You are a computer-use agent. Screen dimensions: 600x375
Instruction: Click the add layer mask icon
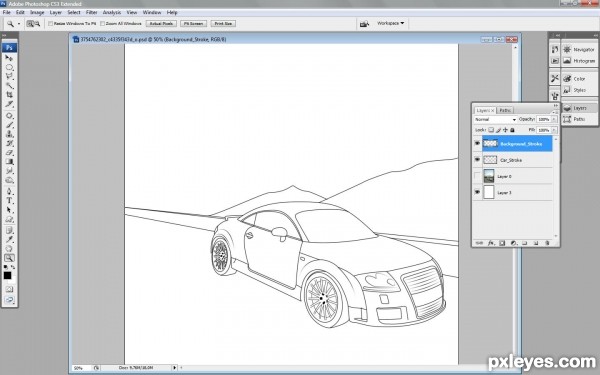[x=502, y=243]
